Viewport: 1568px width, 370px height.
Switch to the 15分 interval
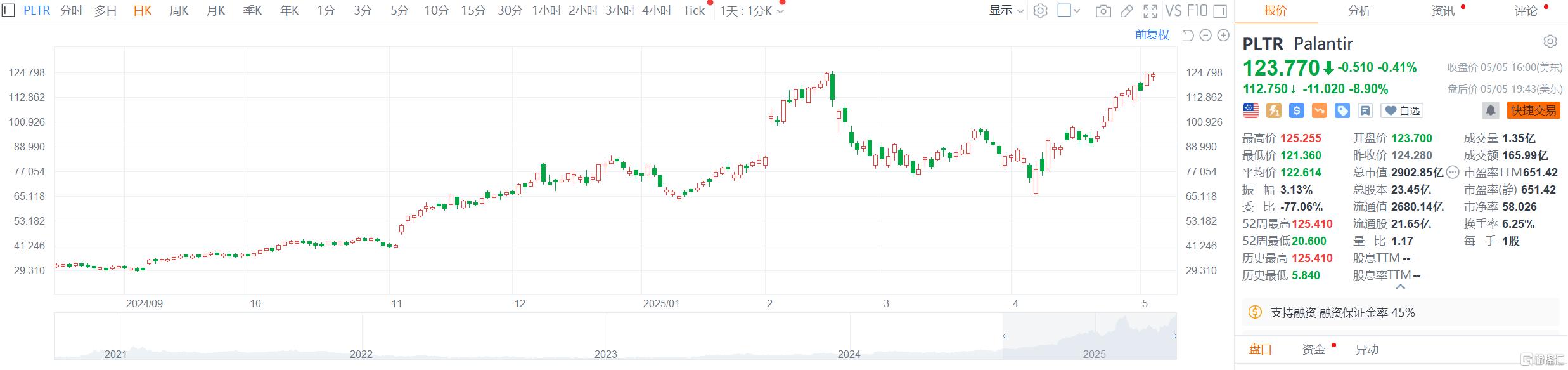(x=473, y=11)
